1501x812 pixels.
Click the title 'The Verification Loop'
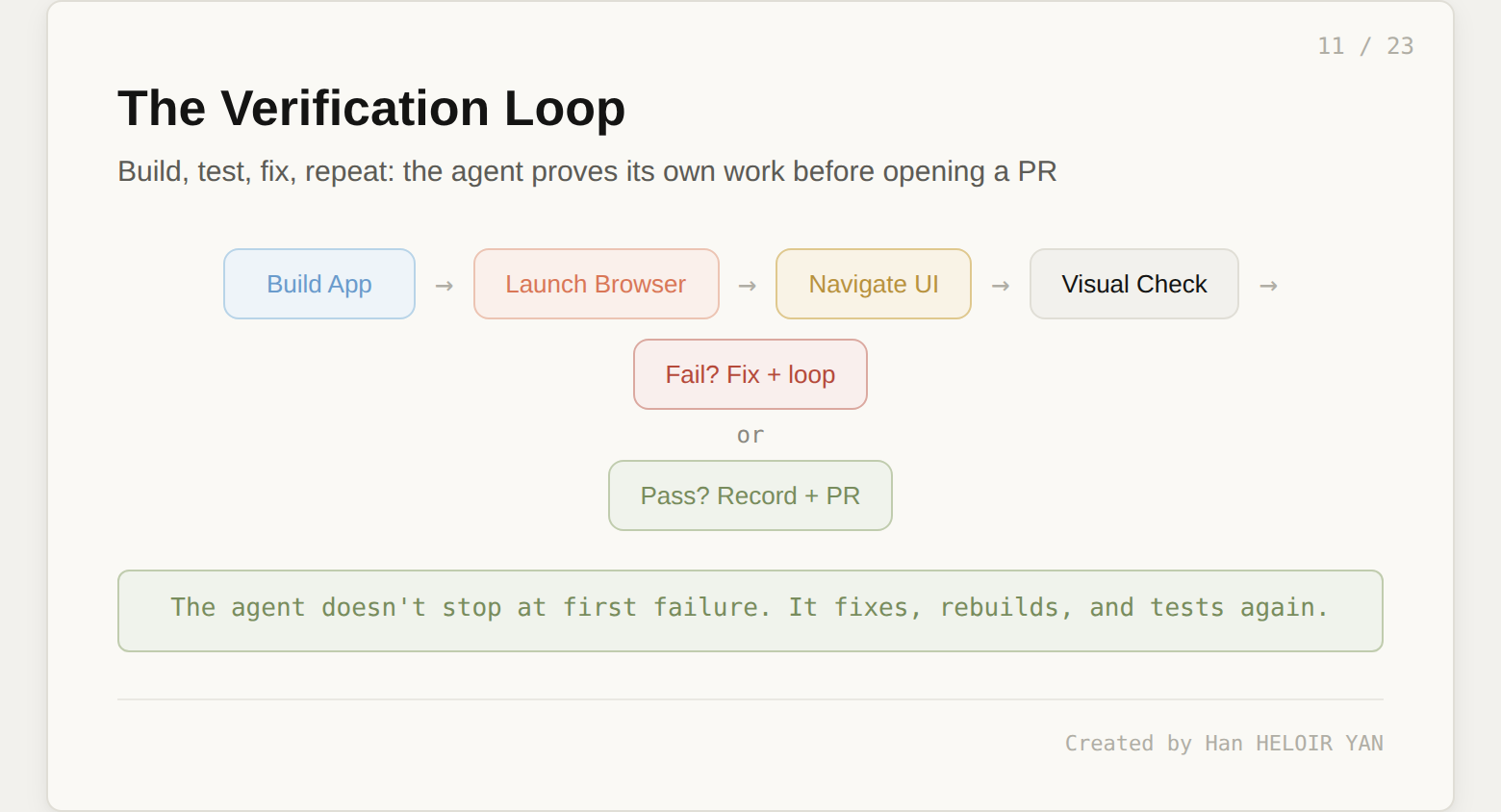click(371, 108)
